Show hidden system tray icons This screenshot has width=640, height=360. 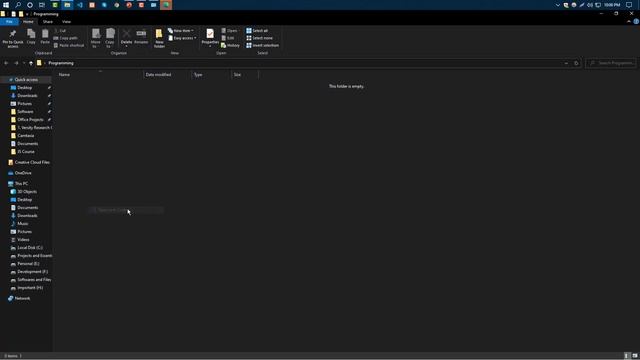pos(558,5)
